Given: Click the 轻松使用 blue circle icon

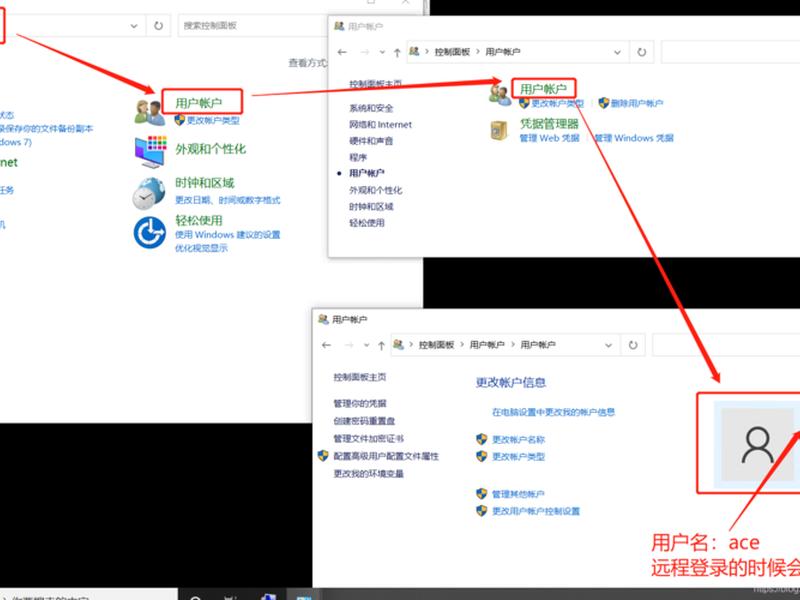Looking at the screenshot, I should (x=149, y=233).
